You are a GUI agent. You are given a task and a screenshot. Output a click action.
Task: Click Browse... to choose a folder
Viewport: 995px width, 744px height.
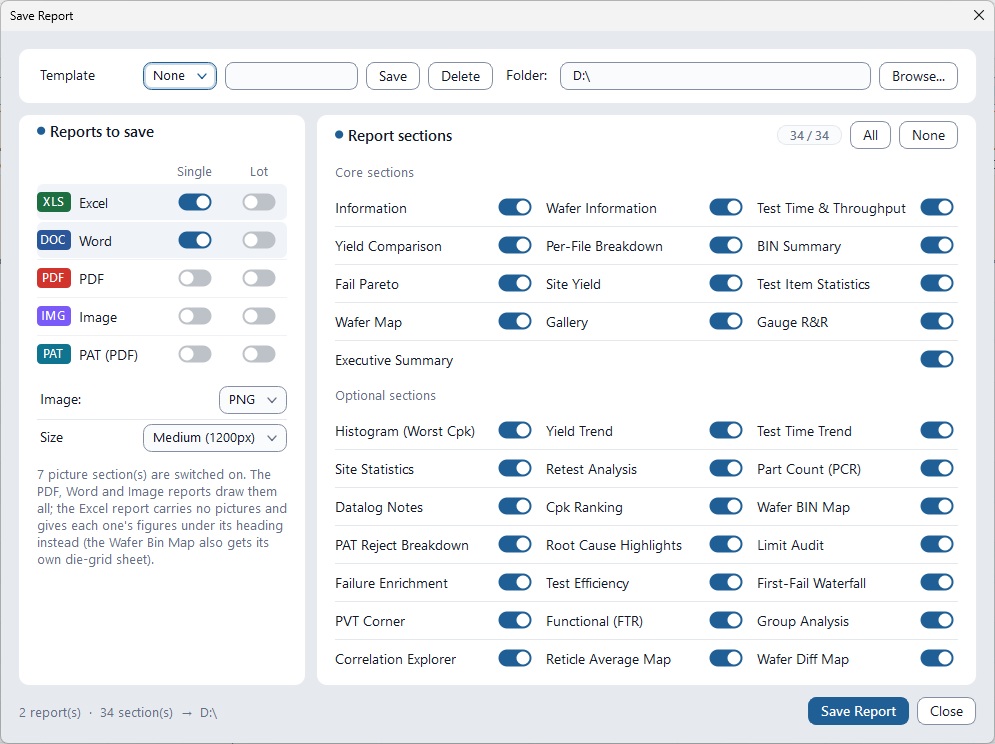[x=918, y=76]
